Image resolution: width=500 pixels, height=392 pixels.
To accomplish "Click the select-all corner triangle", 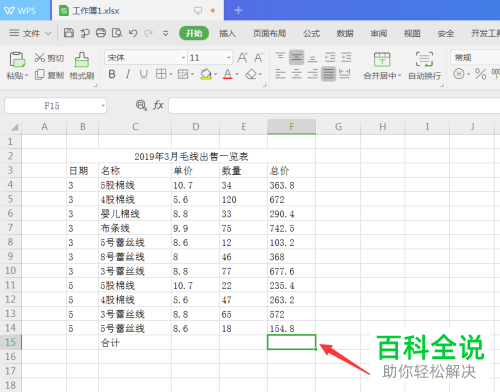I will pos(14,127).
